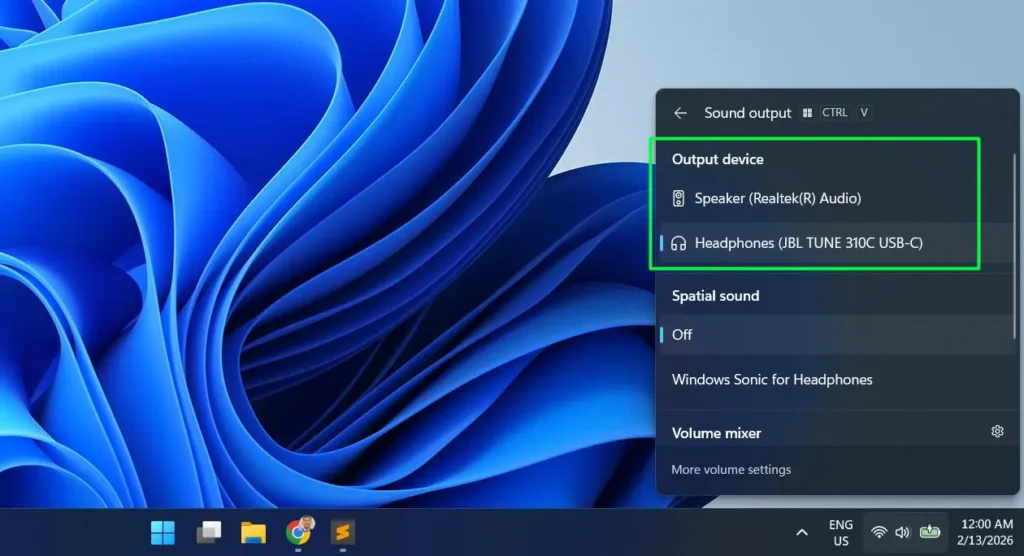The image size is (1024, 556).
Task: Show hidden system tray icons
Action: pyautogui.click(x=802, y=532)
